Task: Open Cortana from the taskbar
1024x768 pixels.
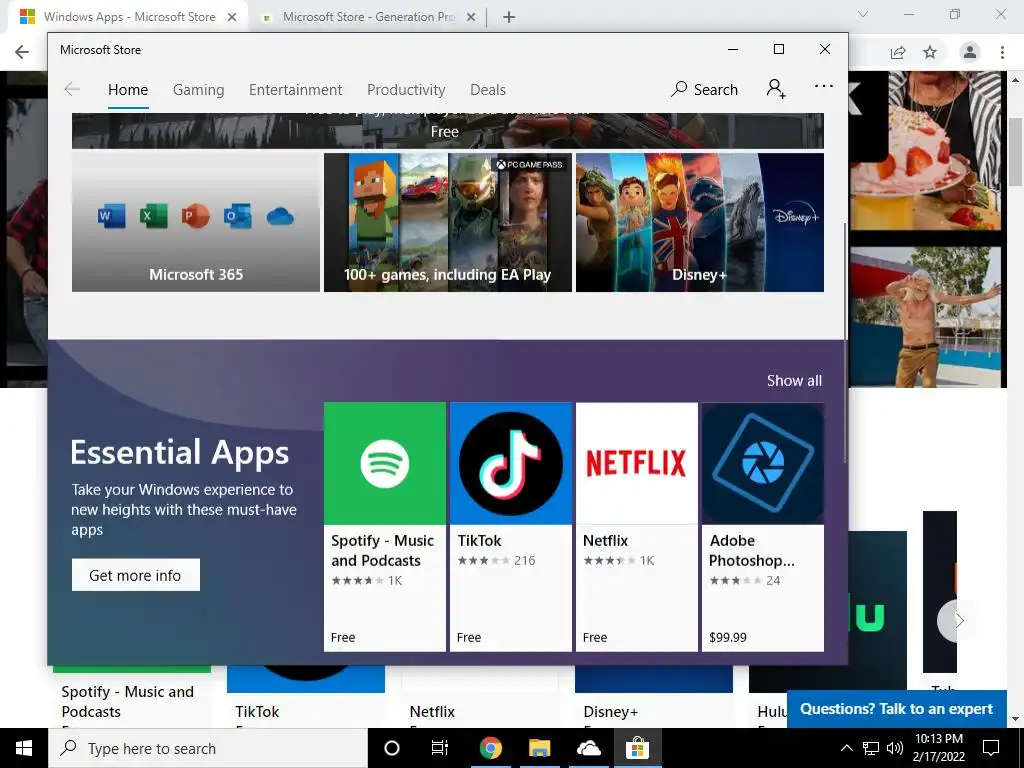Action: (x=392, y=748)
